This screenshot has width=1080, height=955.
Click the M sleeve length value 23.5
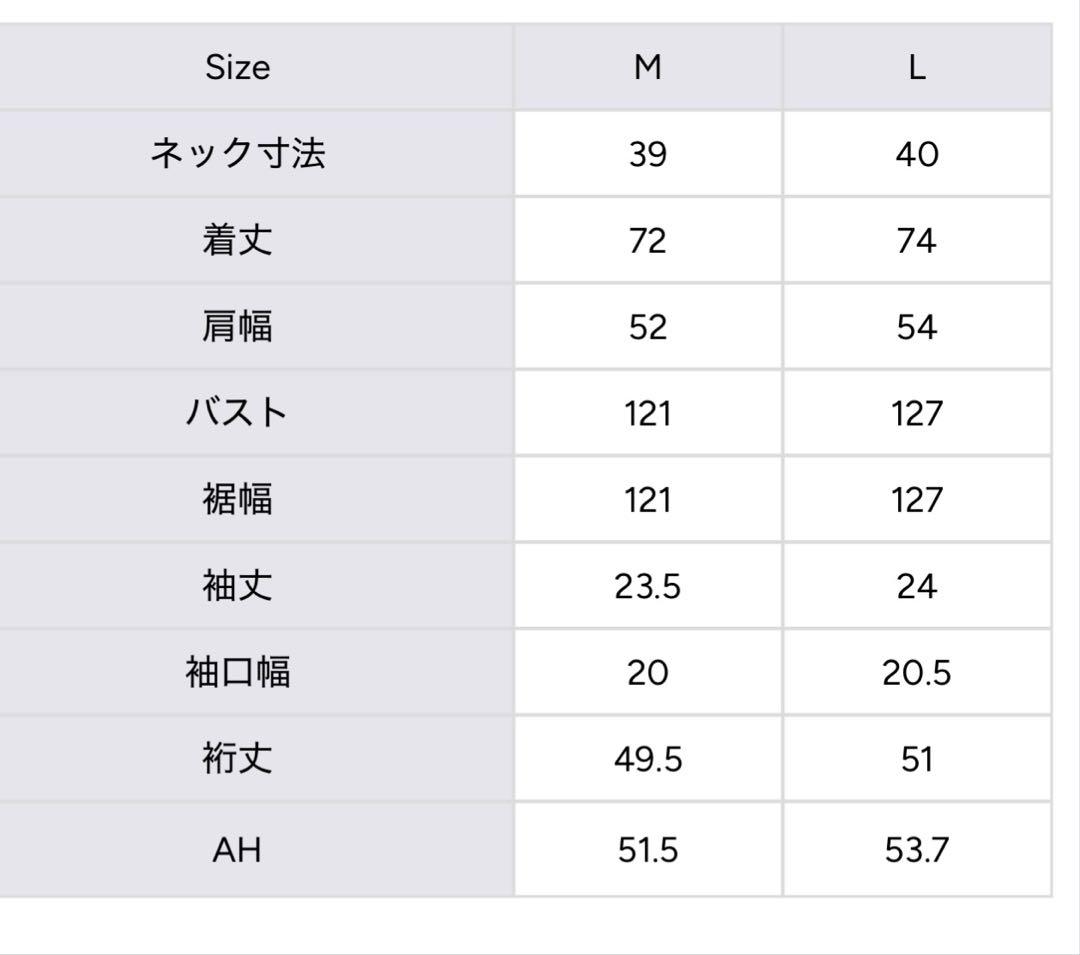coord(647,587)
